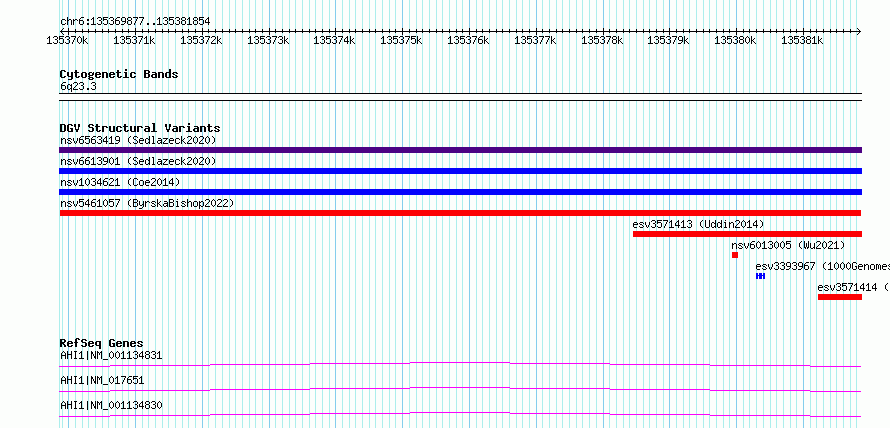Image resolution: width=890 pixels, height=428 pixels.
Task: Open AHI1|NM_001134831 transcript label
Action: click(x=111, y=356)
